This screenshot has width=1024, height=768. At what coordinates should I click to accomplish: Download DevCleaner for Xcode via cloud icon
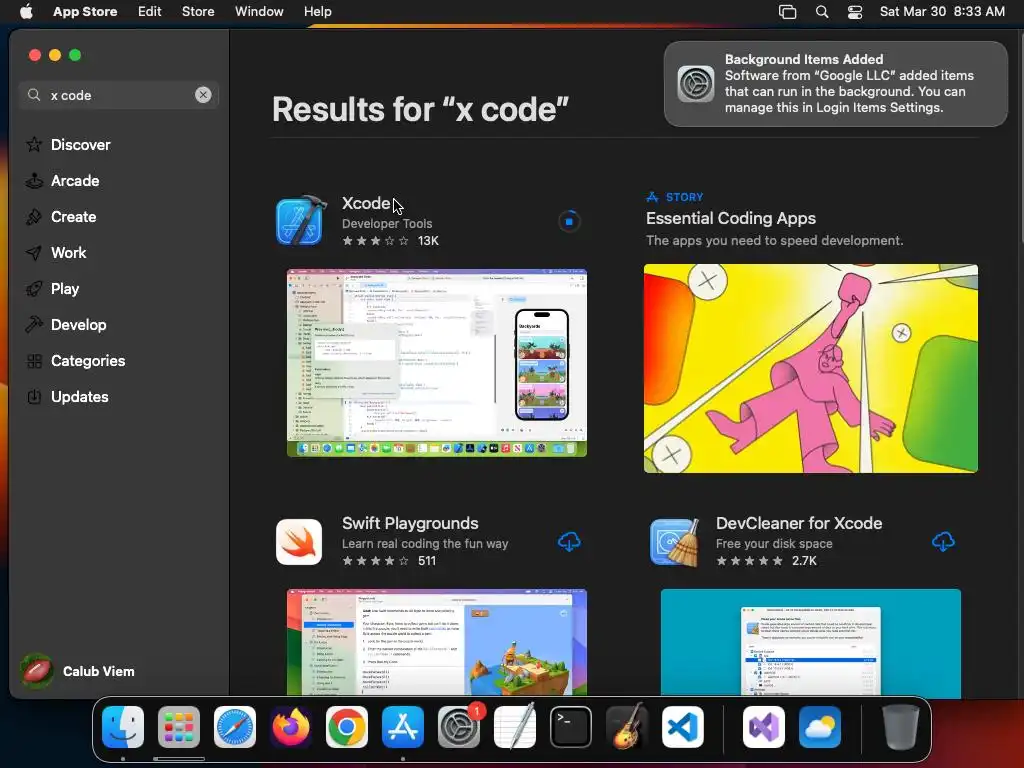pyautogui.click(x=943, y=541)
